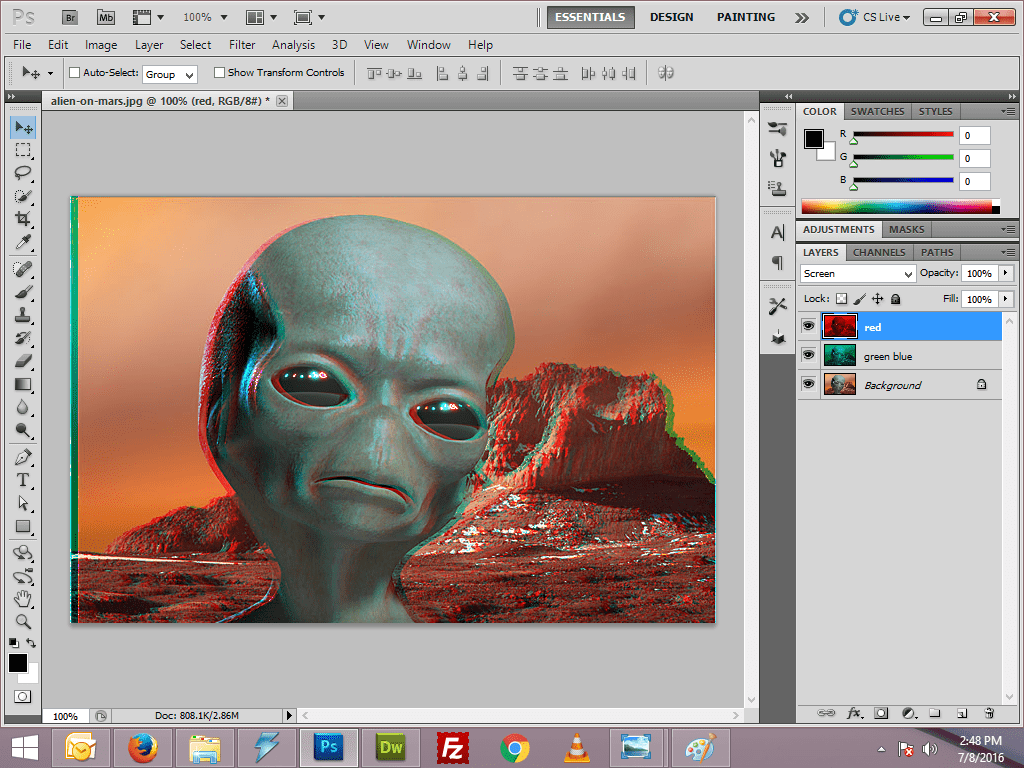Screen dimensions: 1024x768
Task: Select the Hand tool
Action: click(23, 598)
